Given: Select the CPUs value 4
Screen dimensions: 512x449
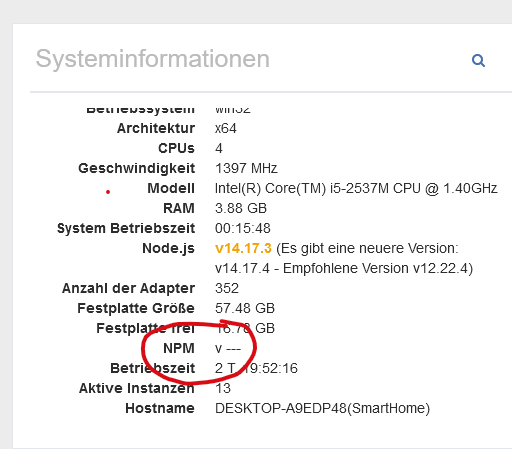Looking at the screenshot, I should [x=219, y=148].
